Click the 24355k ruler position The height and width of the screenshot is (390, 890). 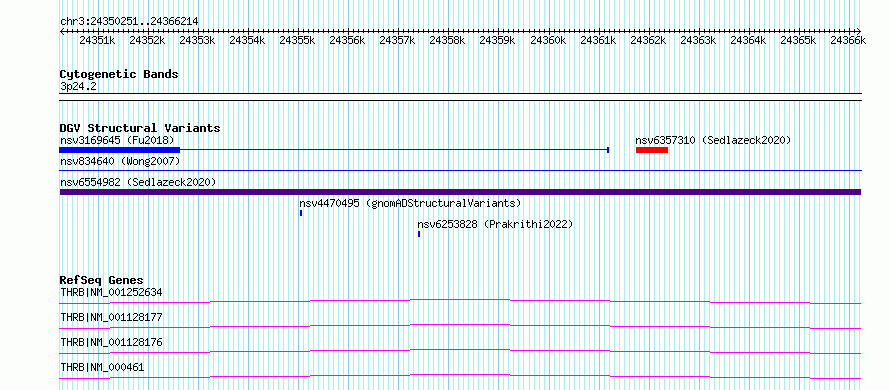297,40
